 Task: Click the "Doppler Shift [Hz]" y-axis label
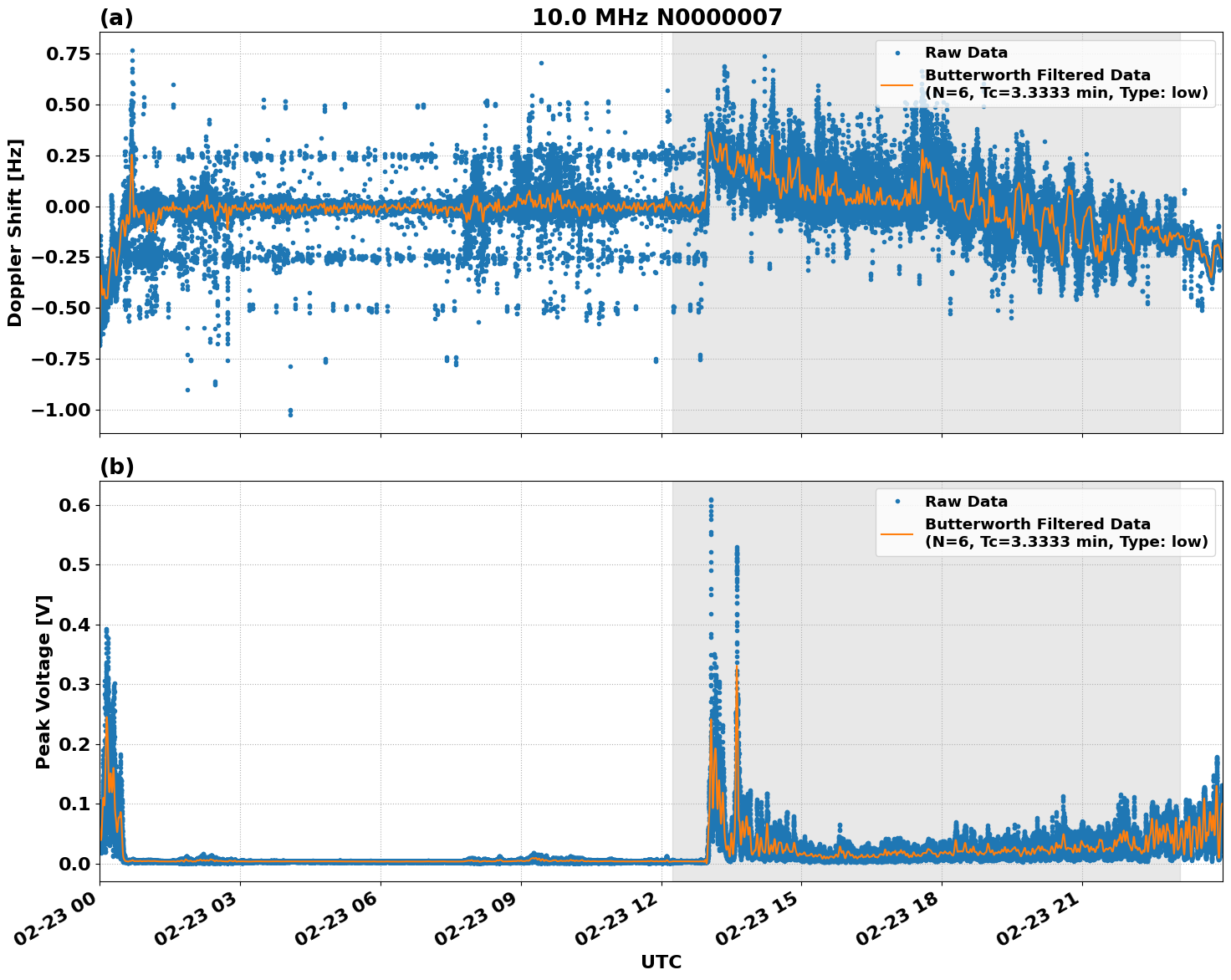pos(15,232)
